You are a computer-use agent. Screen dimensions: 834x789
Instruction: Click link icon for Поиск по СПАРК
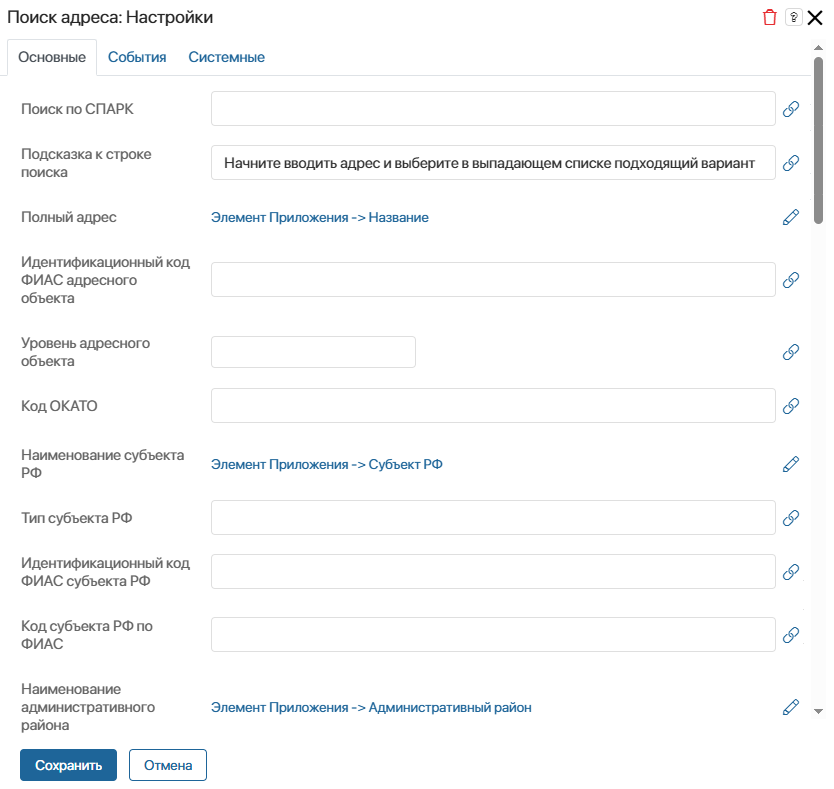pos(790,109)
